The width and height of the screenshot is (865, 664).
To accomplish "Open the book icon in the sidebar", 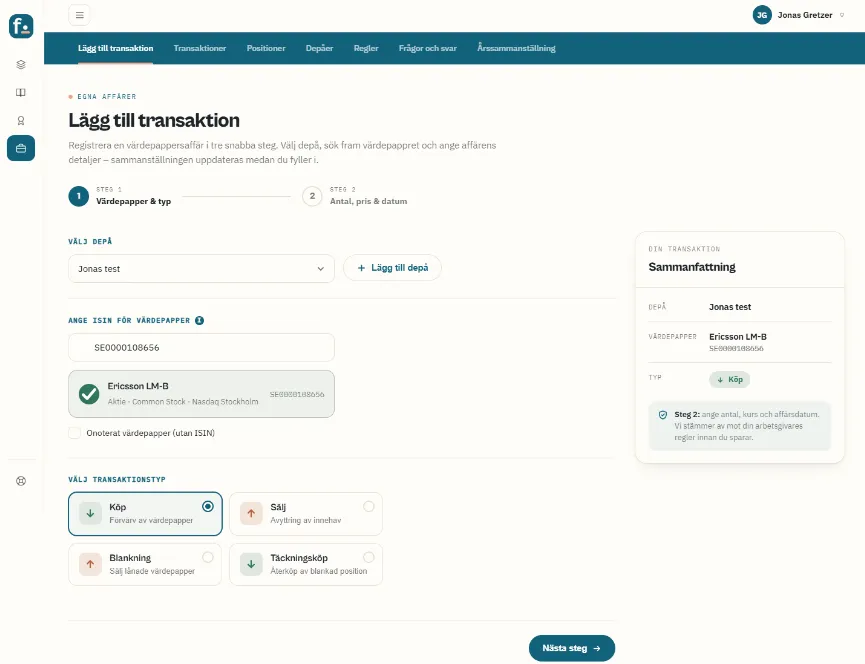I will point(21,93).
